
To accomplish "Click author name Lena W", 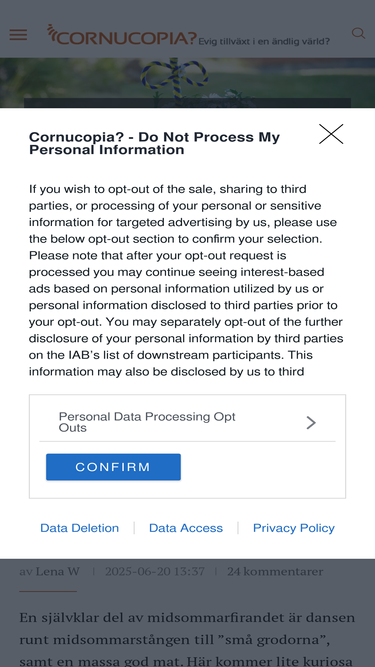I will click(x=49, y=571).
